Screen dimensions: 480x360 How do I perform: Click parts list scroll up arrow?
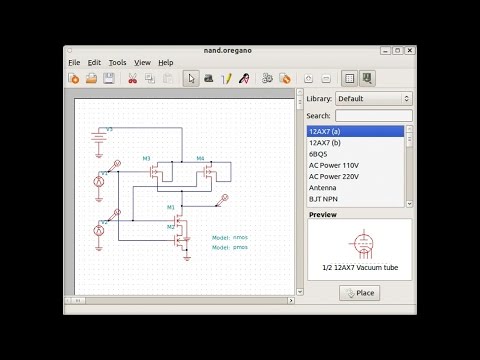(409, 129)
